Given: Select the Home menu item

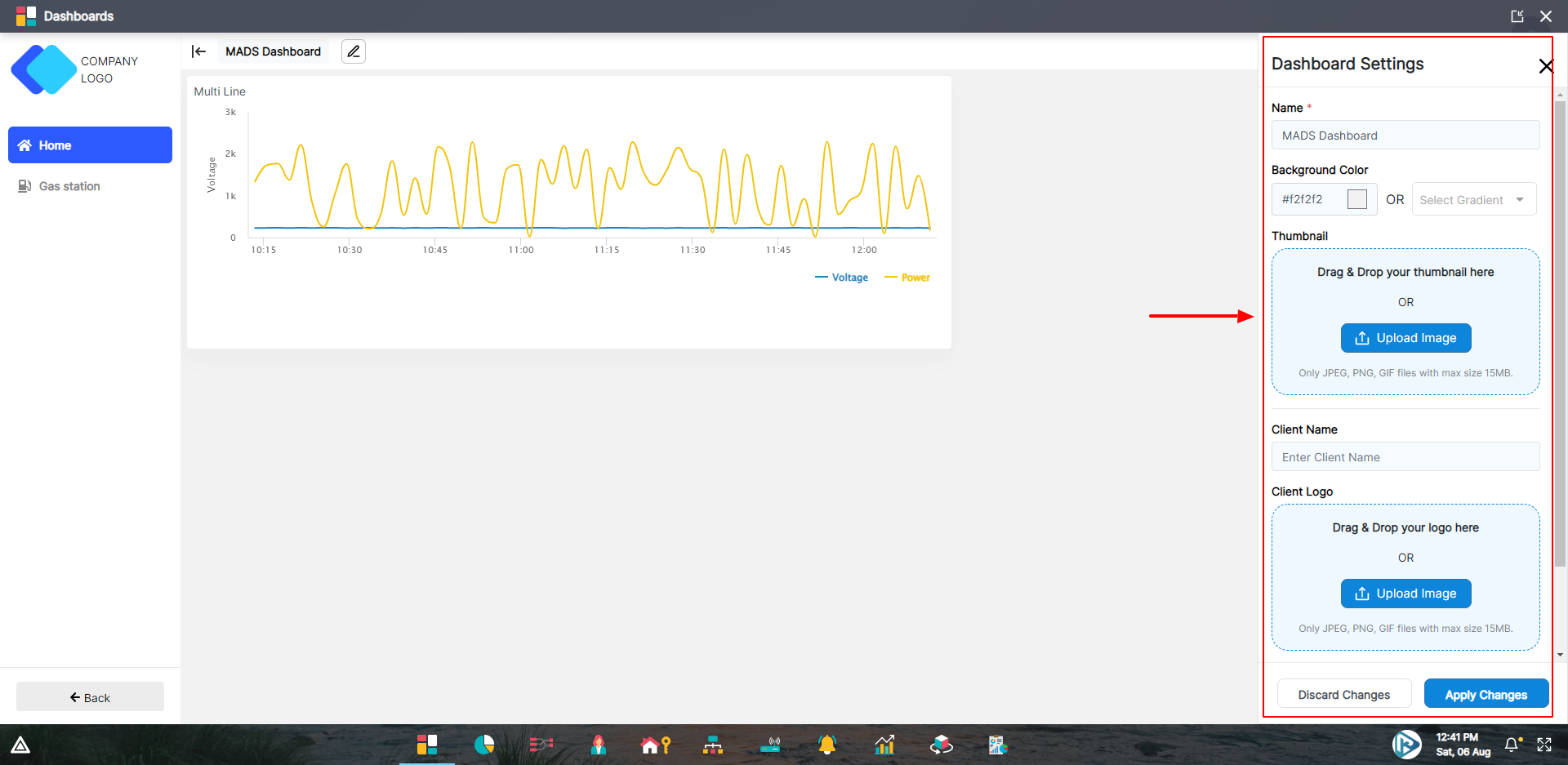Looking at the screenshot, I should coord(90,145).
